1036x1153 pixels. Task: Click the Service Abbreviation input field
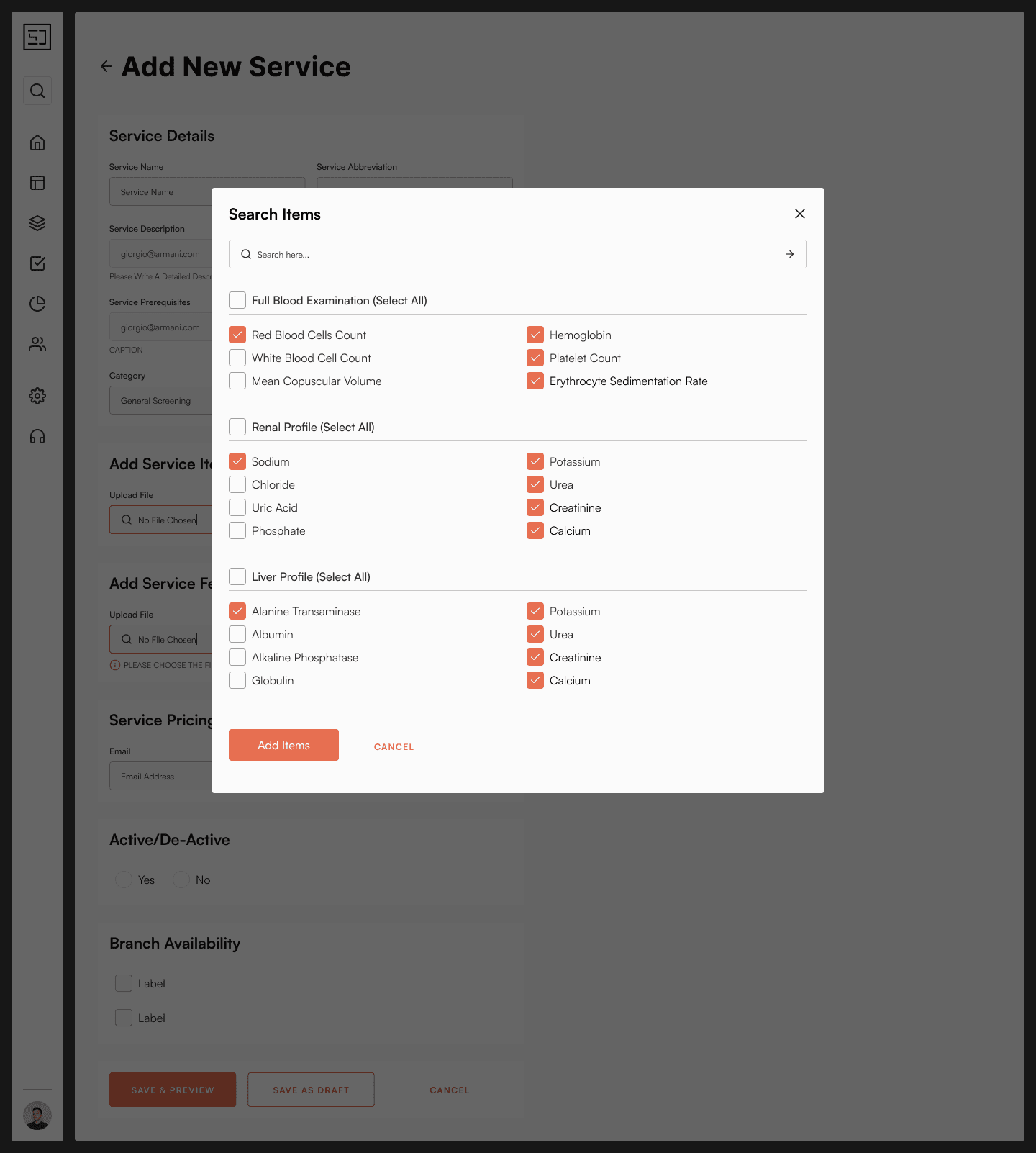coord(415,182)
